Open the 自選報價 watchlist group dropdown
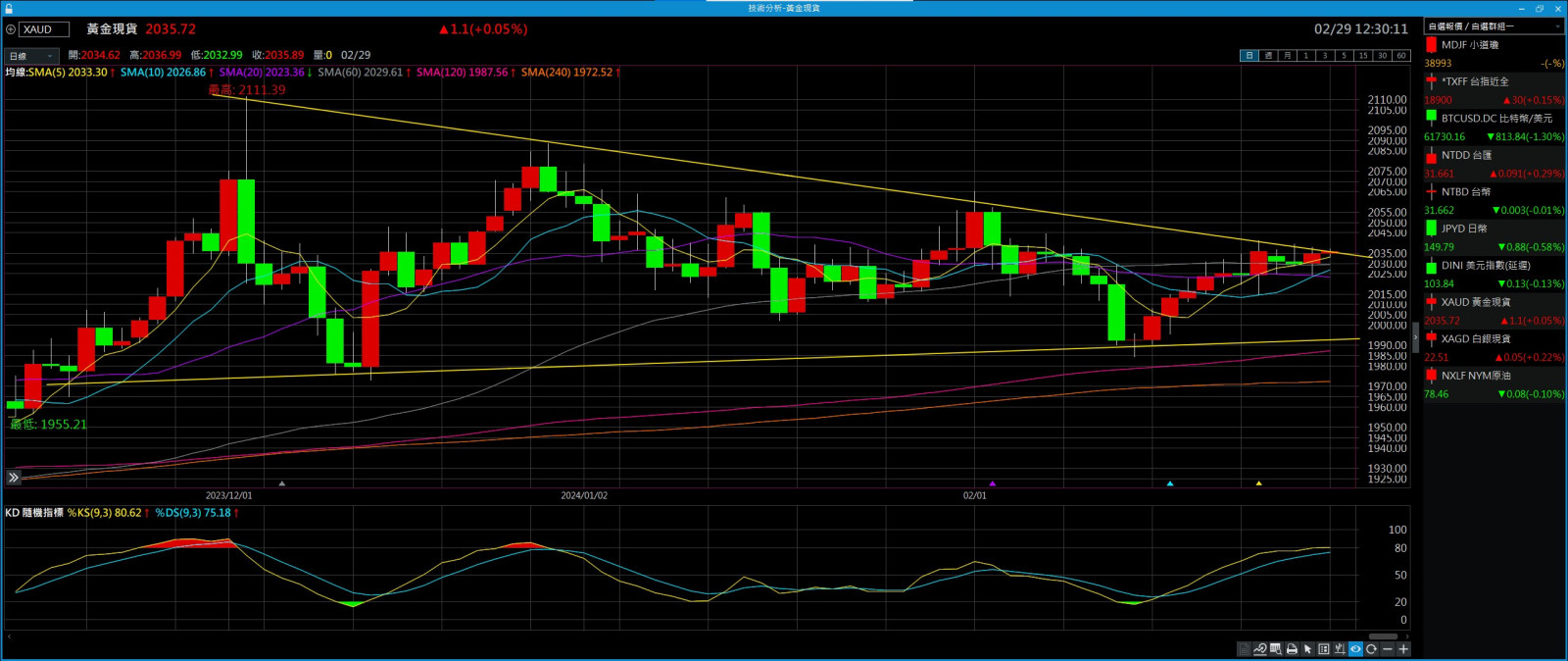 [x=1493, y=26]
